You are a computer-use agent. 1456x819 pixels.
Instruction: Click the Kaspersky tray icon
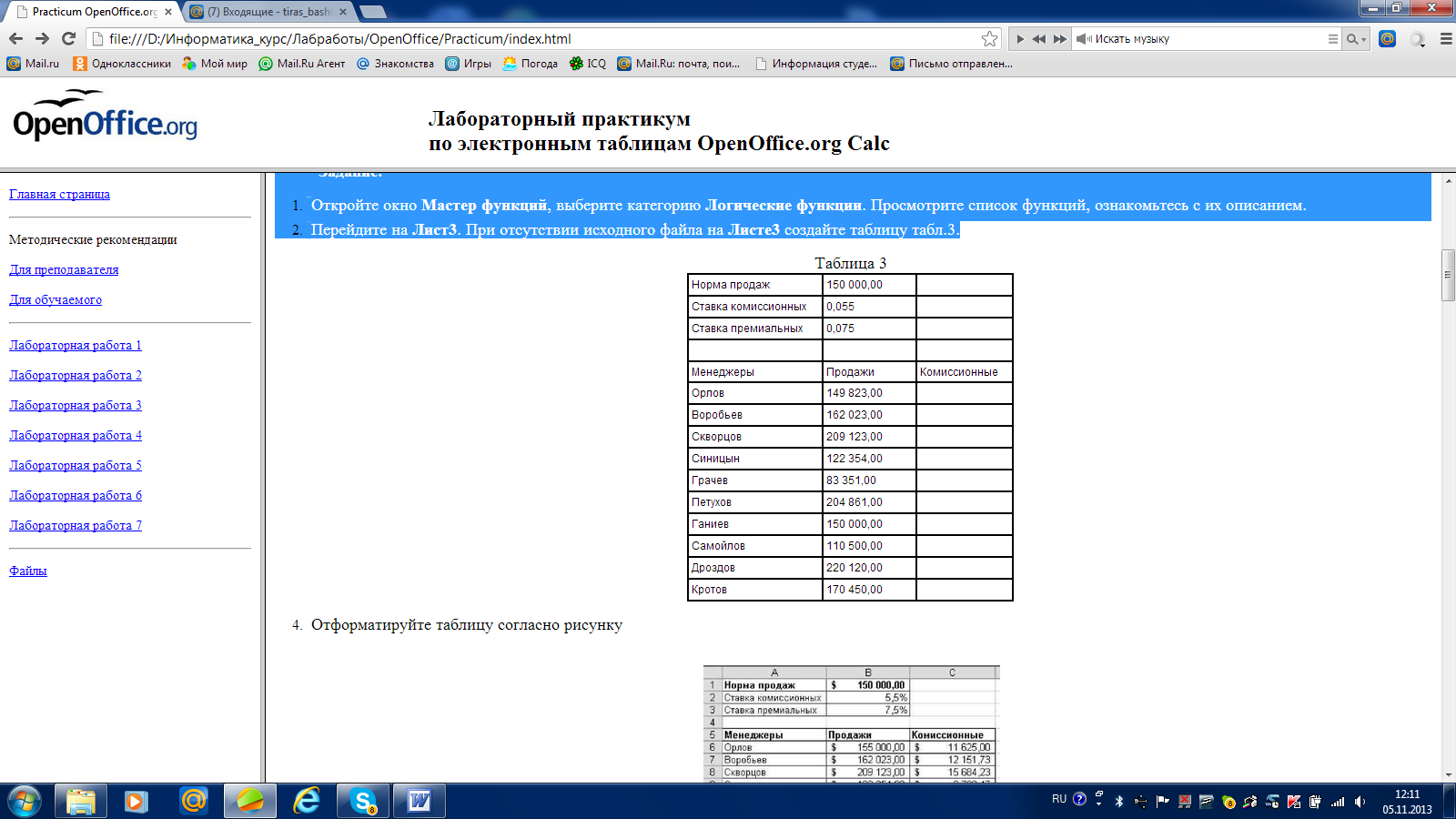pyautogui.click(x=1294, y=802)
